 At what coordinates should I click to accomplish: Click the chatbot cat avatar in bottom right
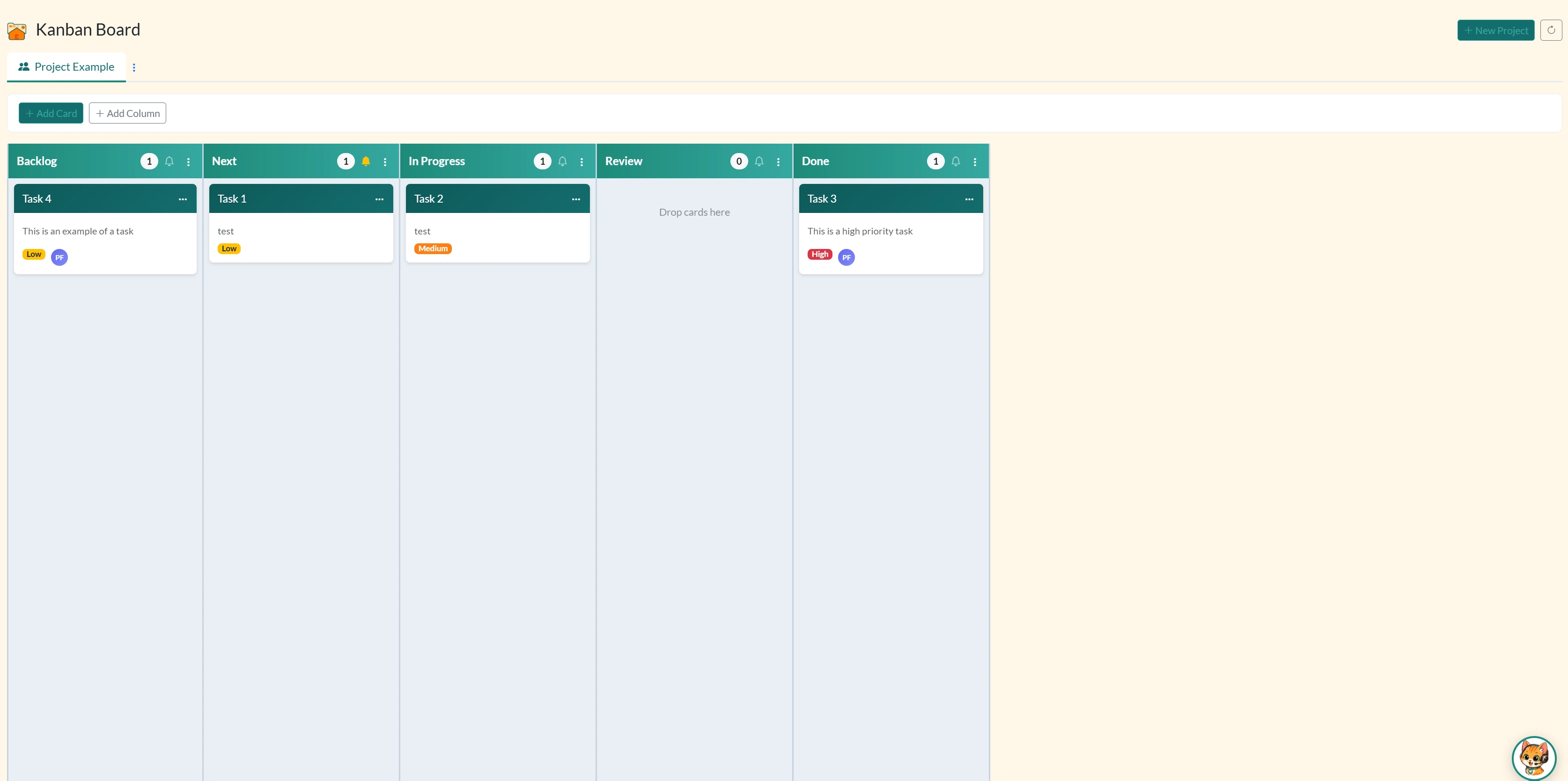click(1534, 758)
